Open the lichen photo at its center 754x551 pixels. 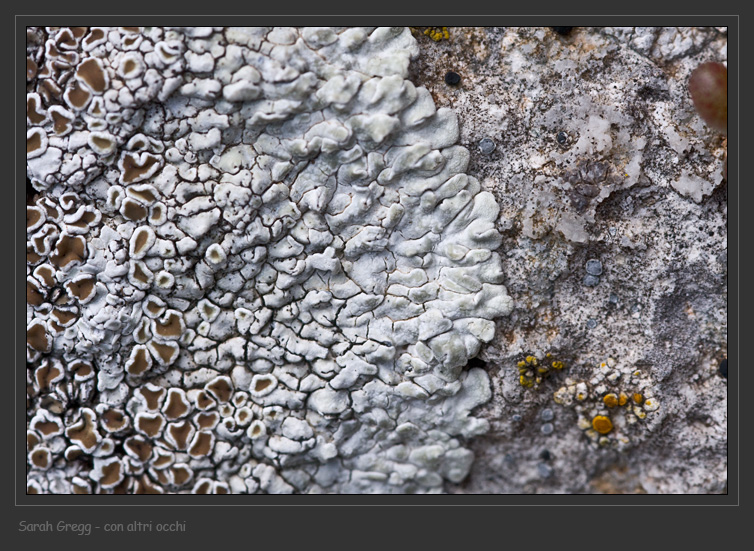click(377, 260)
